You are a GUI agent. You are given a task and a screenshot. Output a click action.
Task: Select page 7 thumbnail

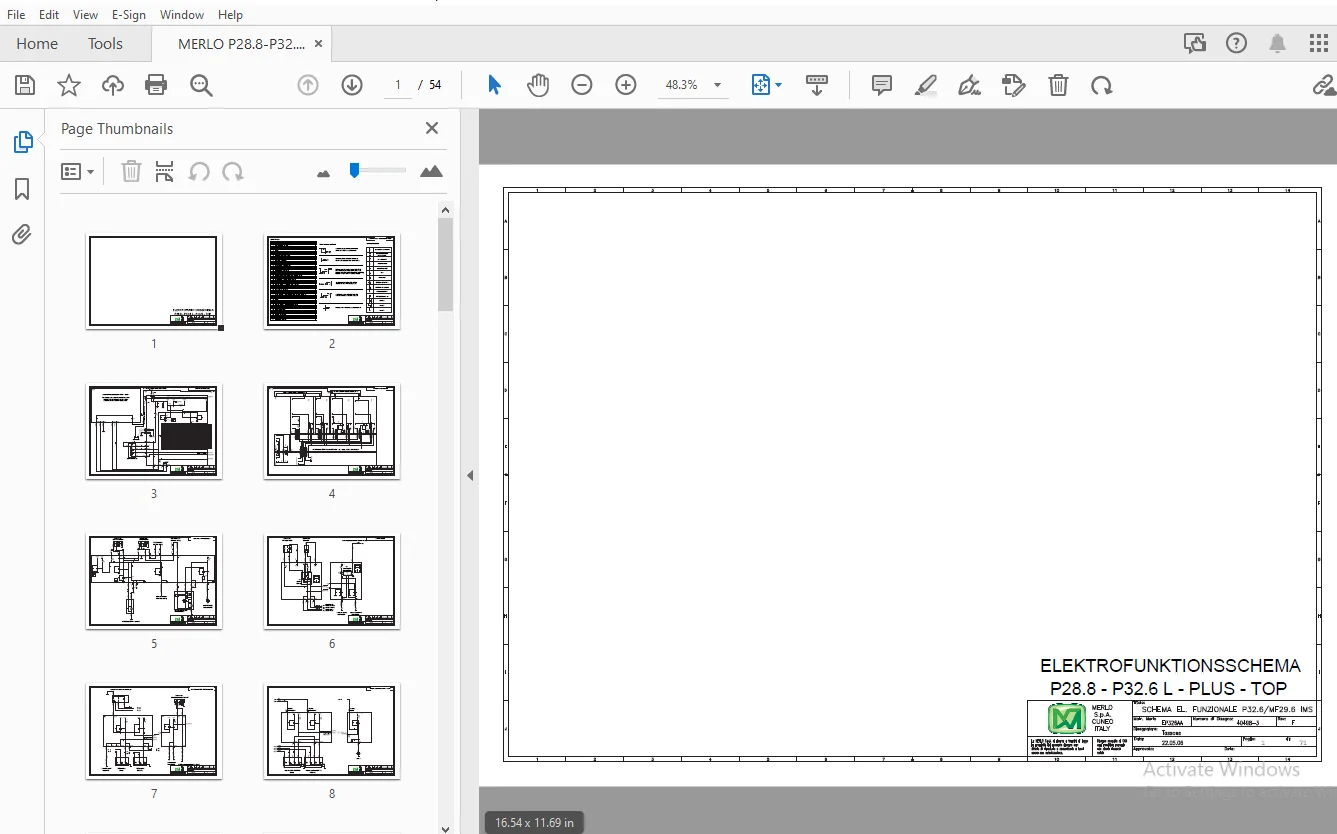(x=152, y=731)
